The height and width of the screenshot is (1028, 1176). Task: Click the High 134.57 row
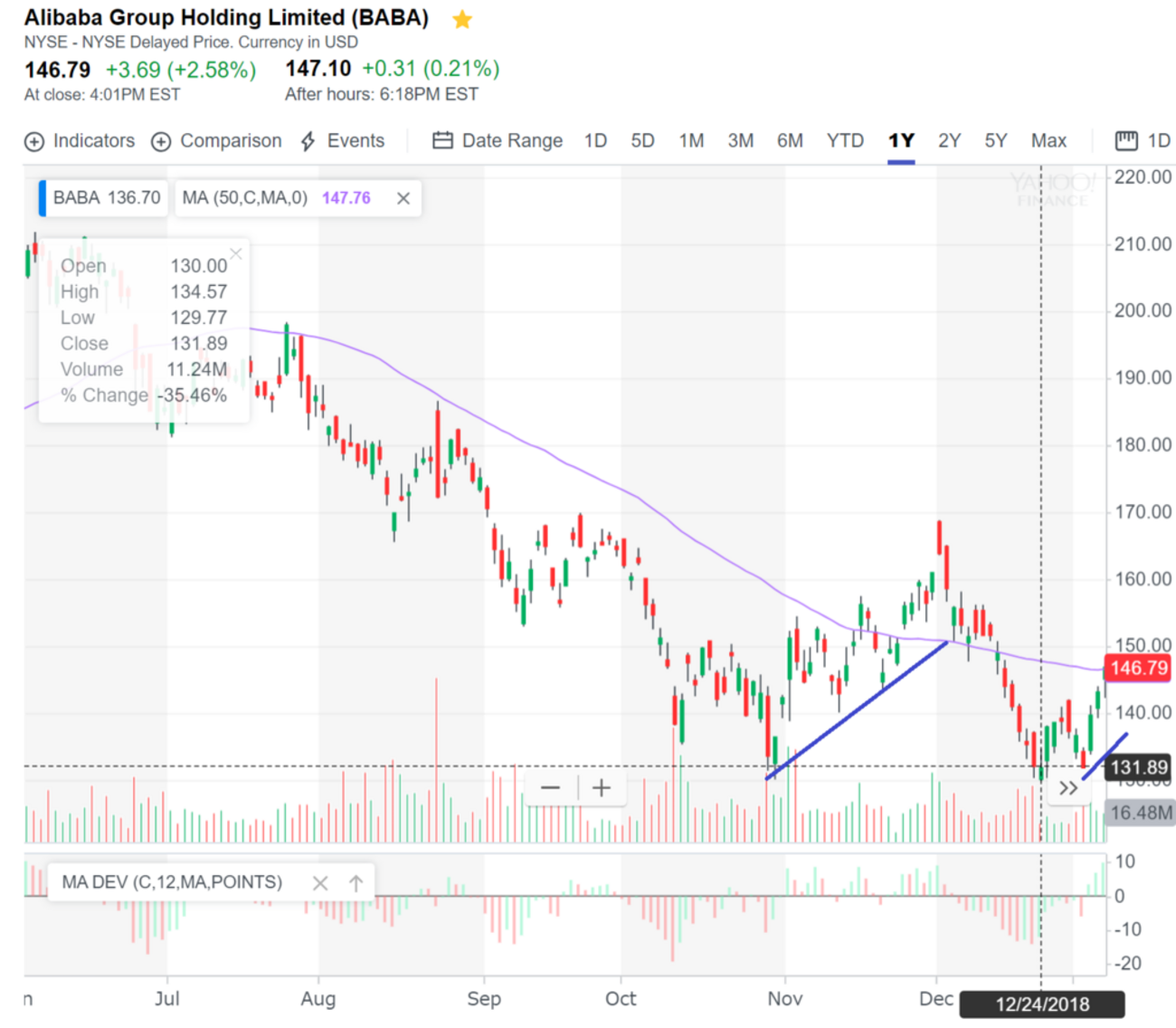(x=144, y=292)
